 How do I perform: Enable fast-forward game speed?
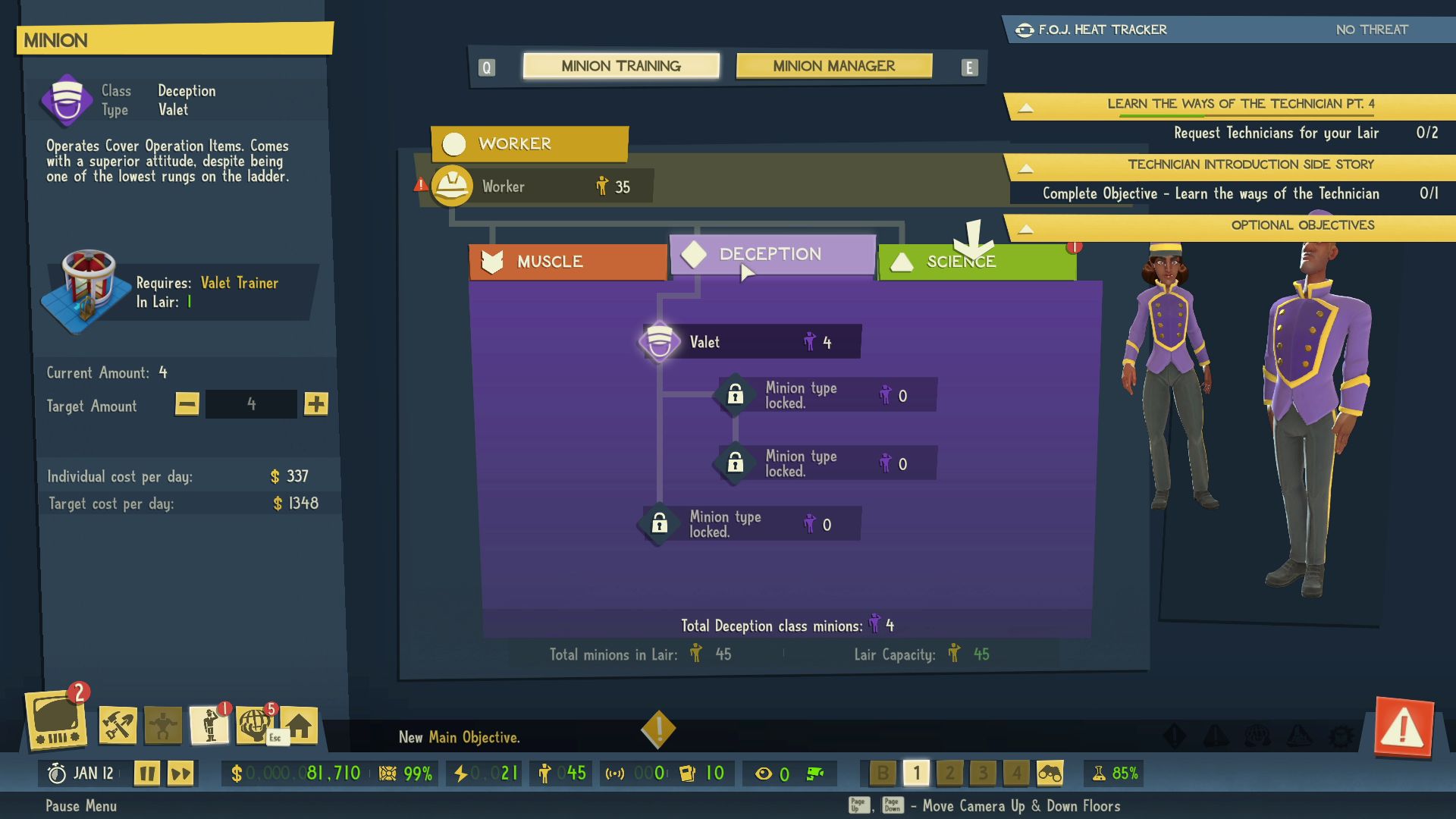click(180, 773)
